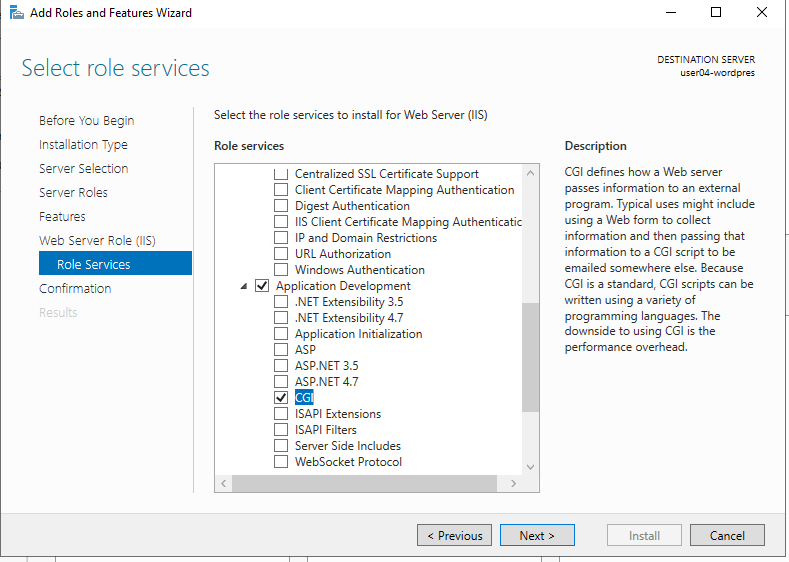
Task: Select Web Server Role (IIS) step
Action: (x=98, y=240)
